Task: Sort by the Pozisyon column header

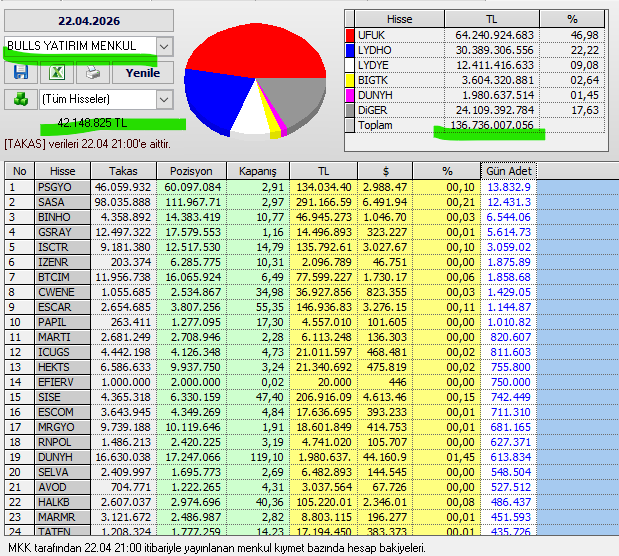Action: [191, 171]
